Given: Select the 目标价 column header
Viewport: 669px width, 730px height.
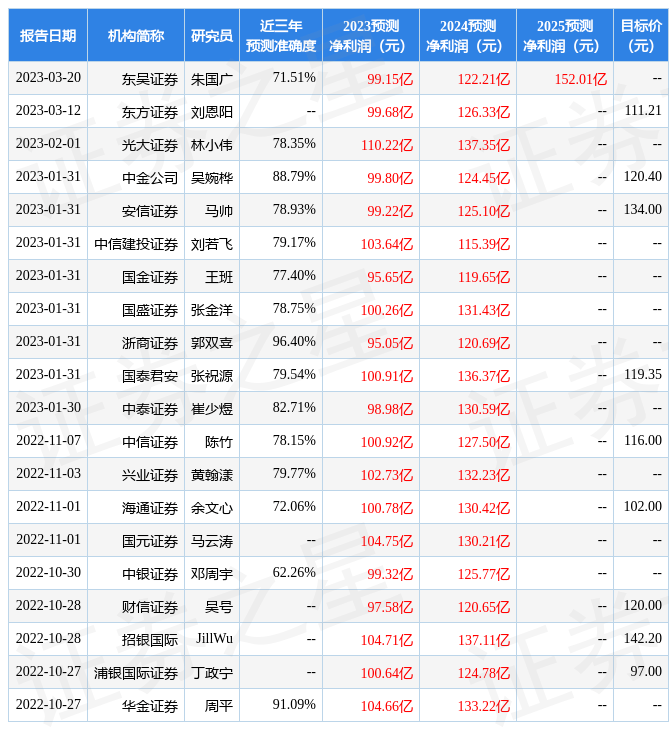Looking at the screenshot, I should point(640,36).
